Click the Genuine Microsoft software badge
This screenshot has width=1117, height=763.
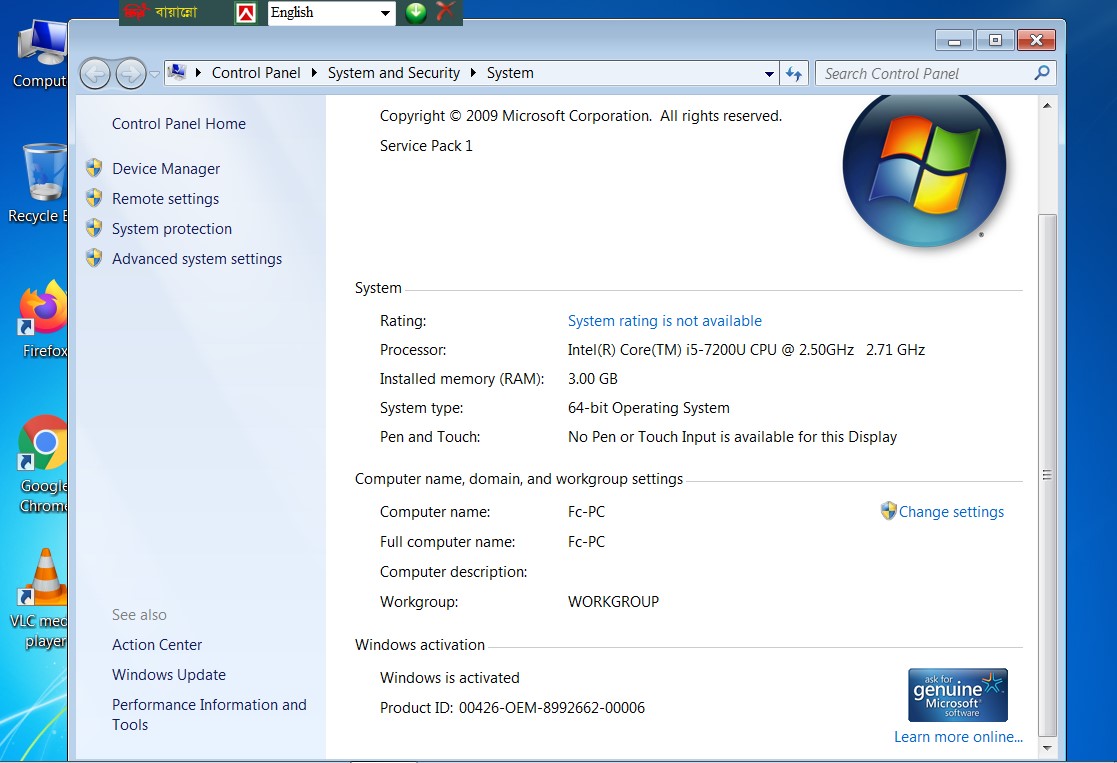[x=957, y=695]
